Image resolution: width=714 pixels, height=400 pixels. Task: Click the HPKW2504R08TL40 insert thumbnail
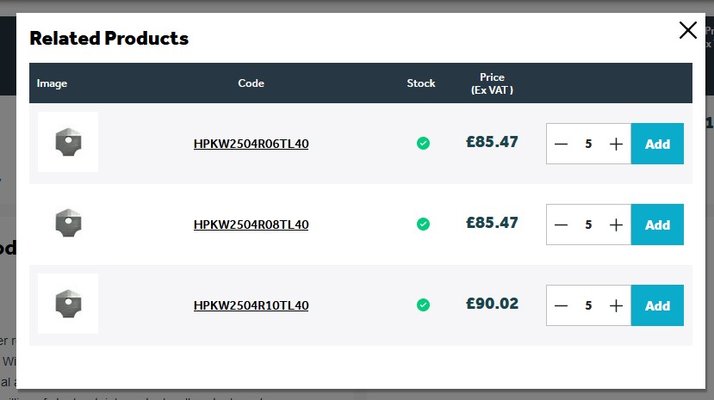coord(68,223)
